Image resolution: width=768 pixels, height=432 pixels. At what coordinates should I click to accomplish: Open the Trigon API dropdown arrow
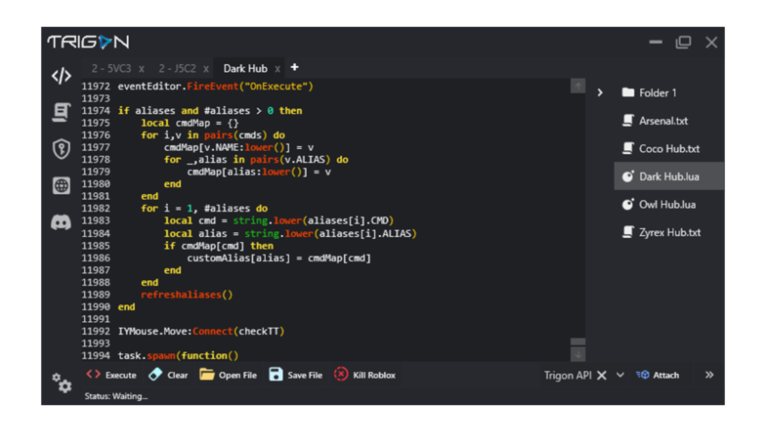click(x=620, y=375)
